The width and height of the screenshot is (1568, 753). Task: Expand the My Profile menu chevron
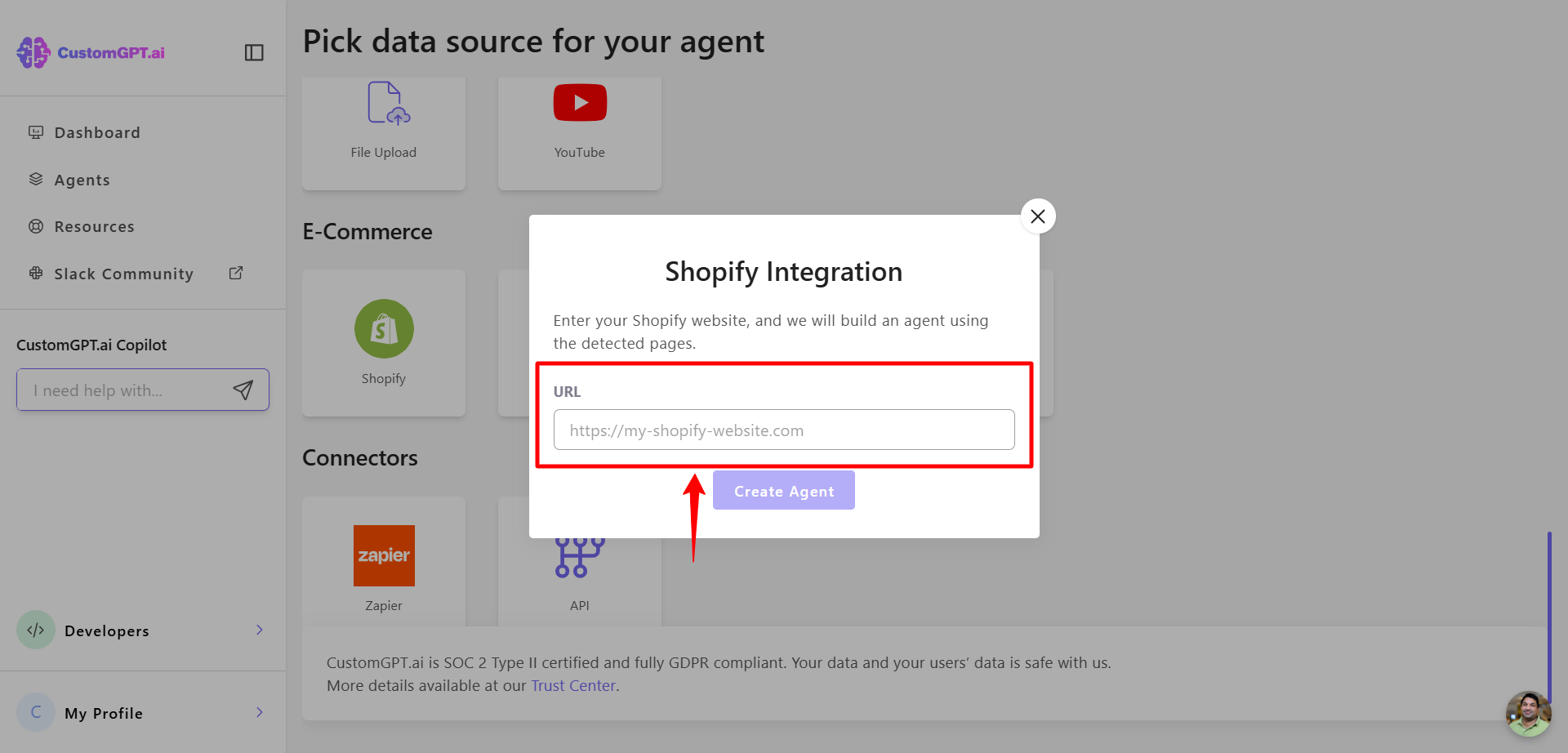click(260, 712)
